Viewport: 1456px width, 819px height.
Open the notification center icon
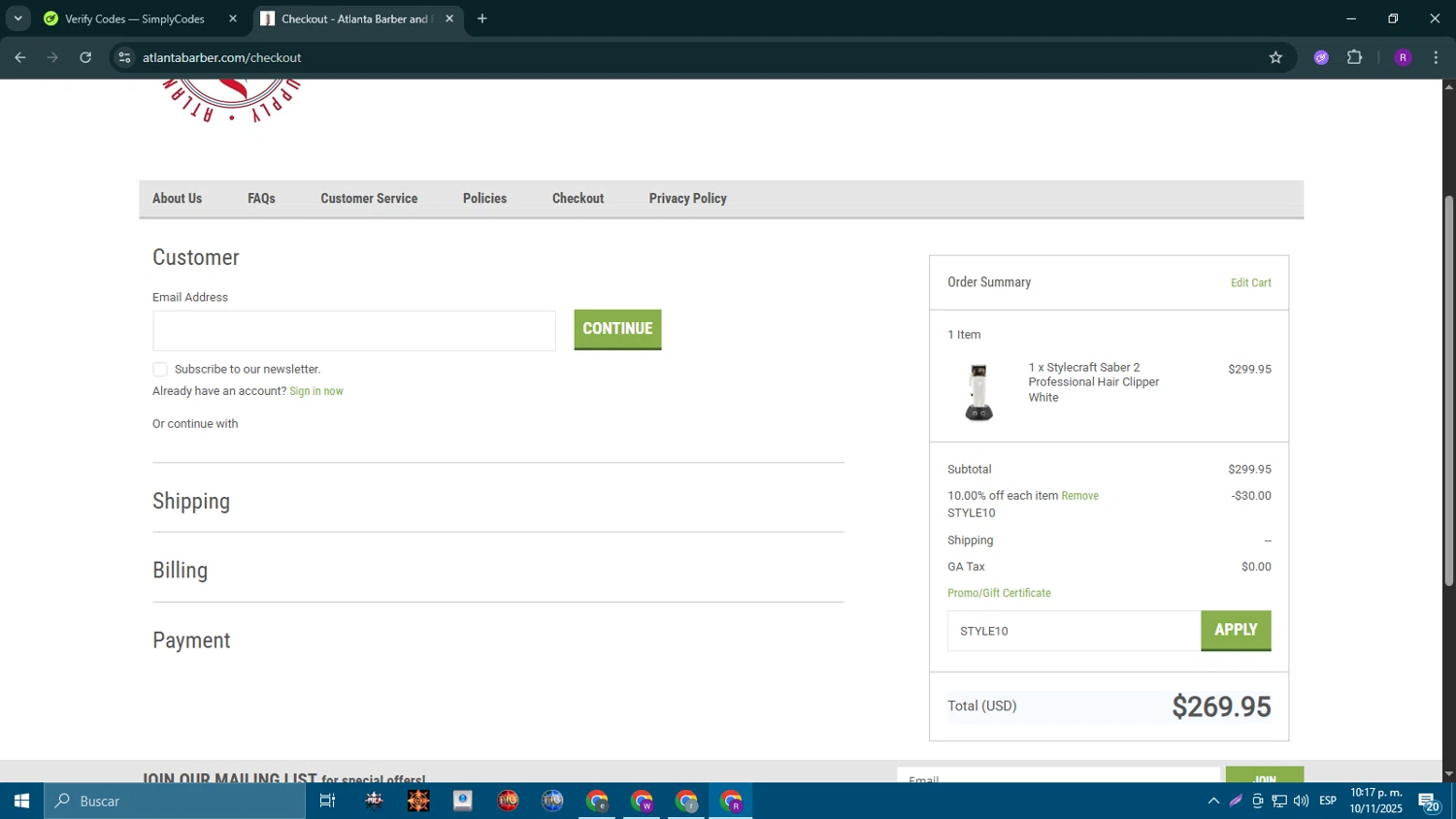(x=1429, y=802)
